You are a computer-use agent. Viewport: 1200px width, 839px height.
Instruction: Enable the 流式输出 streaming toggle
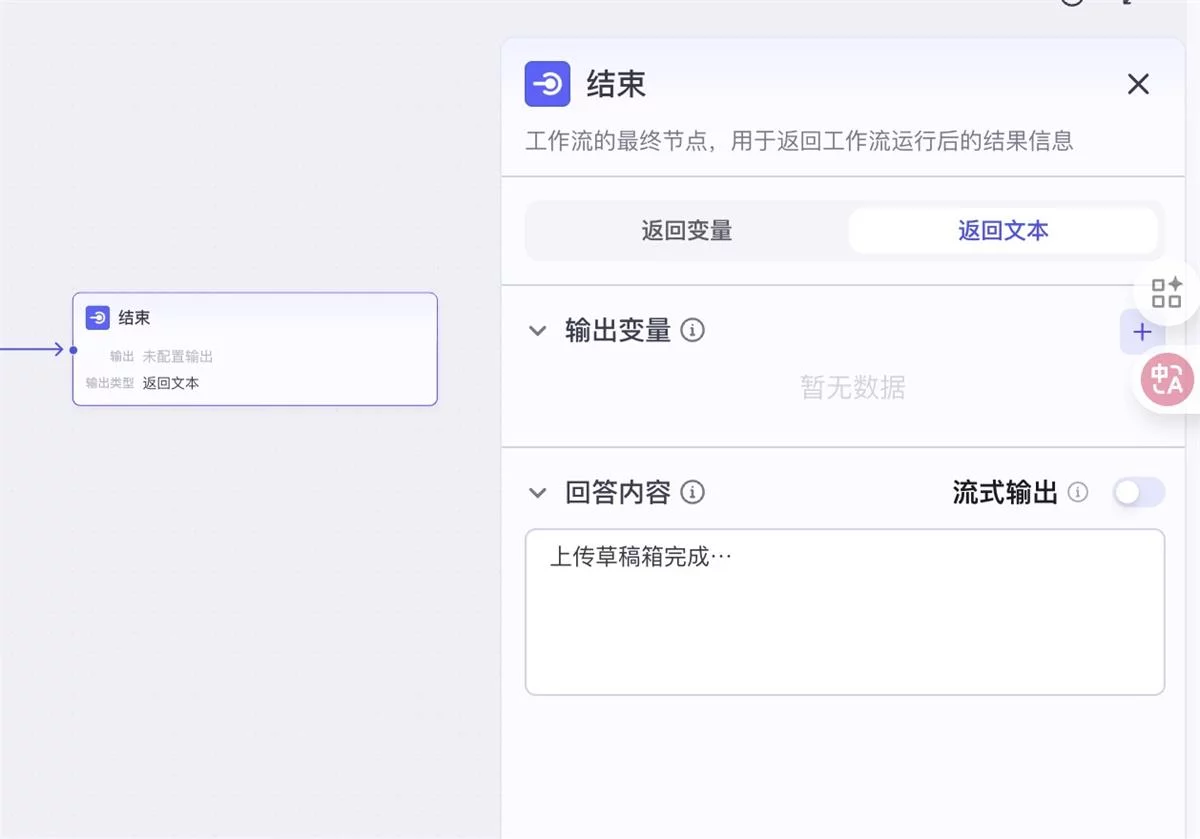coord(1138,492)
